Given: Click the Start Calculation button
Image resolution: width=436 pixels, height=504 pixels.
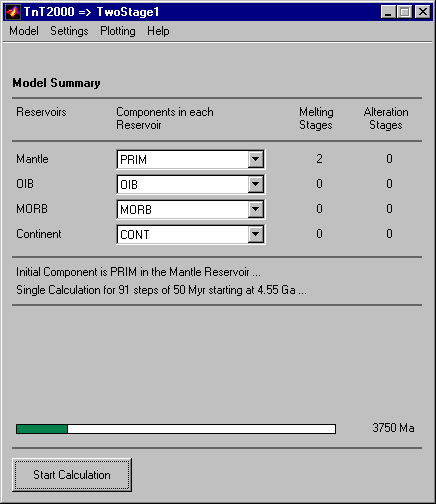Looking at the screenshot, I should pos(72,475).
